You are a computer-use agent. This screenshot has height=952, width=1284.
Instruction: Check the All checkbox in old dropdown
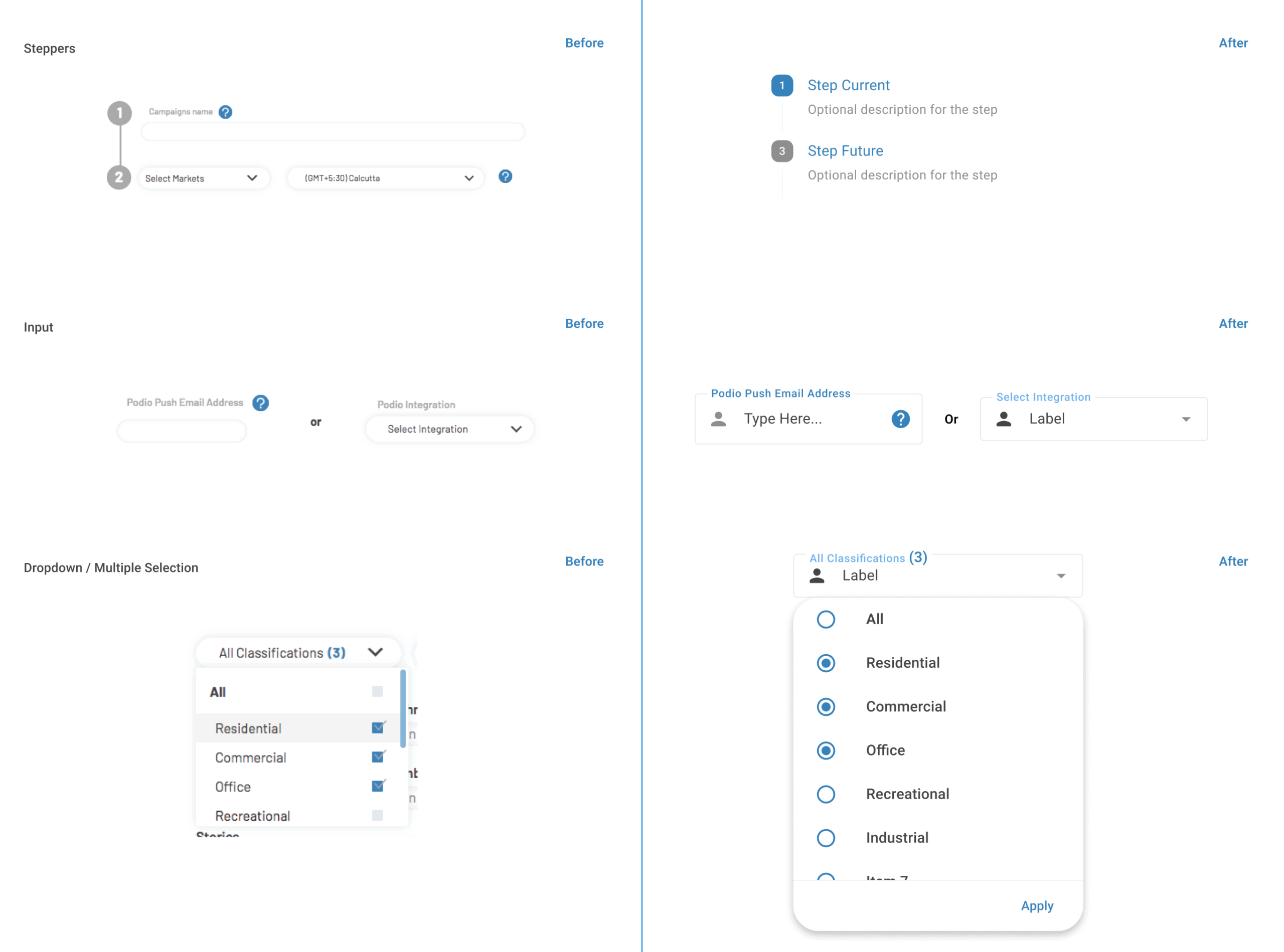(378, 691)
